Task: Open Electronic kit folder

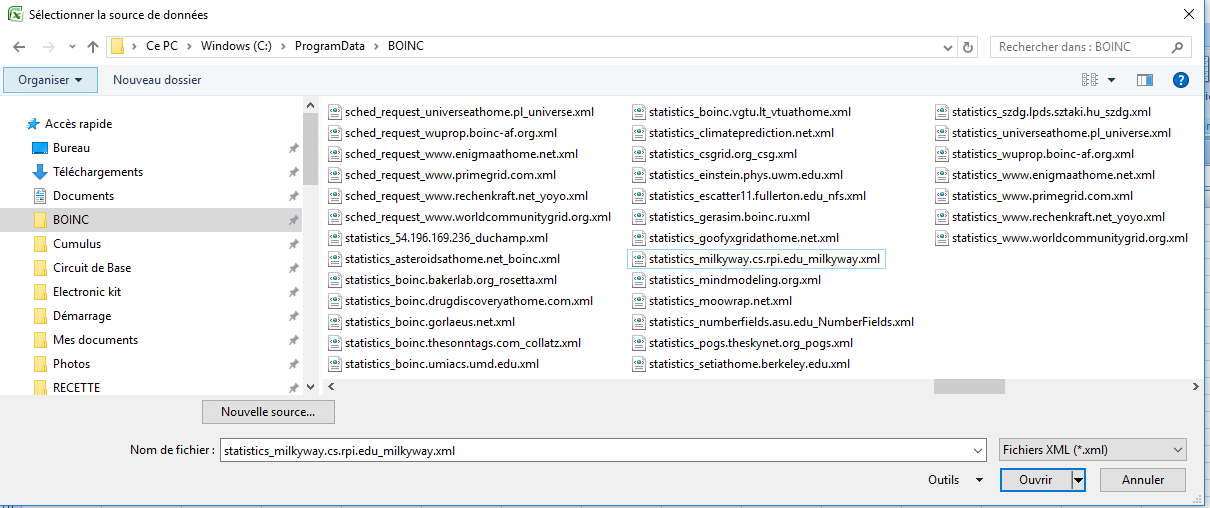Action: click(87, 292)
